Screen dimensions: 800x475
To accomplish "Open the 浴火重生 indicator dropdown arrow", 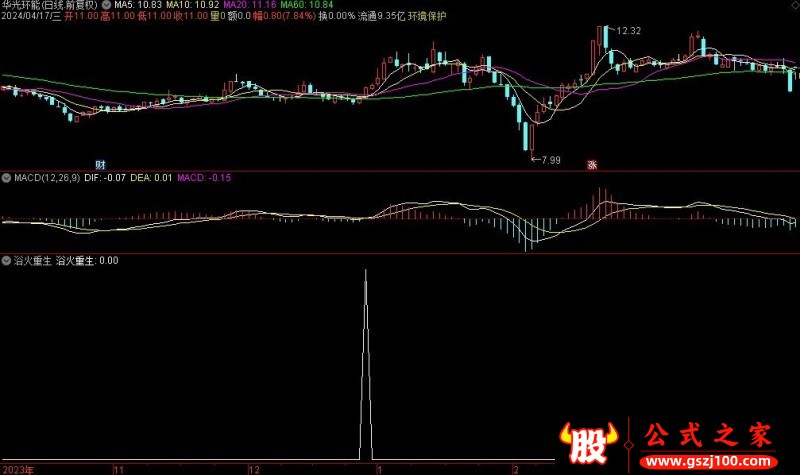I will point(7,260).
